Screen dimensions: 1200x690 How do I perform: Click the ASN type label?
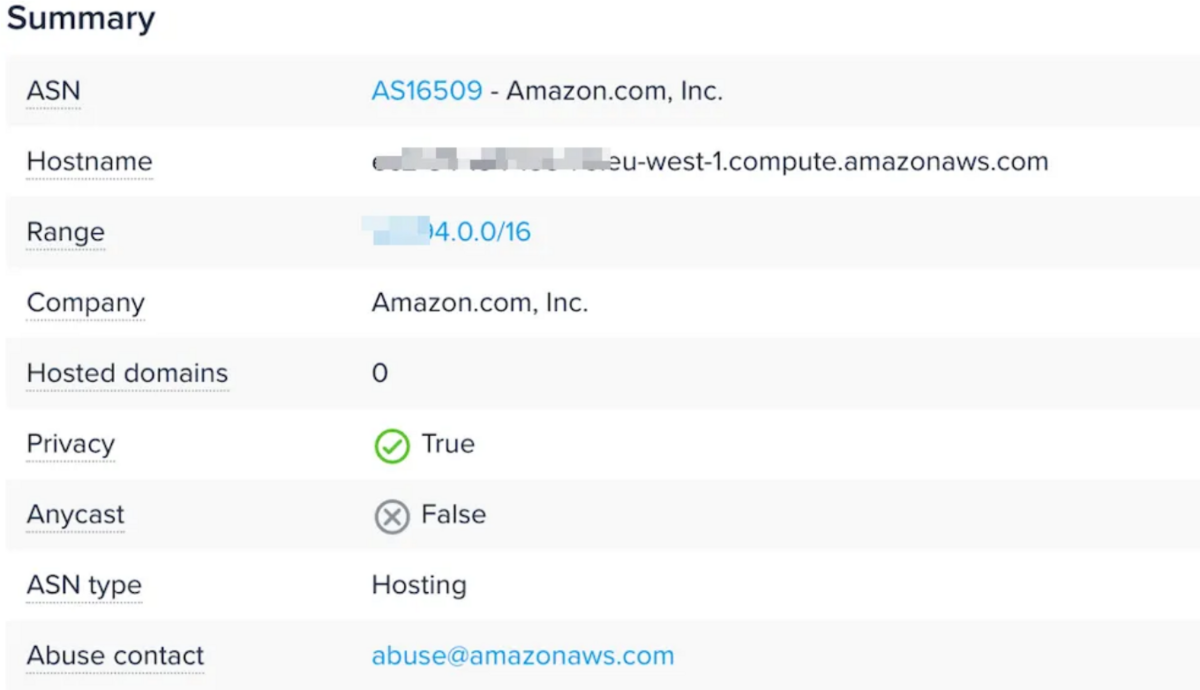(x=84, y=586)
